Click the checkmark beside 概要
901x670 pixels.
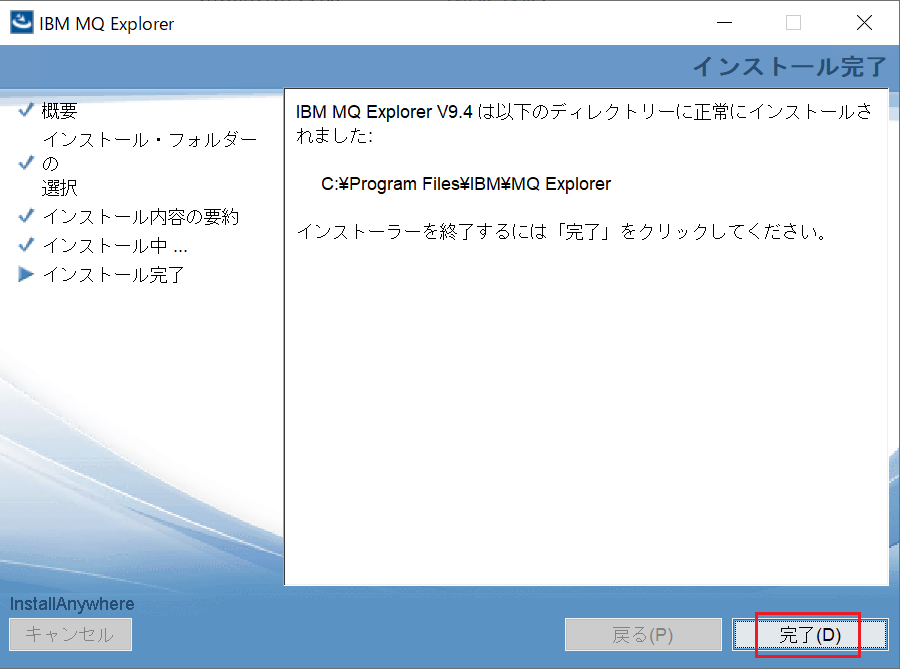coord(26,109)
